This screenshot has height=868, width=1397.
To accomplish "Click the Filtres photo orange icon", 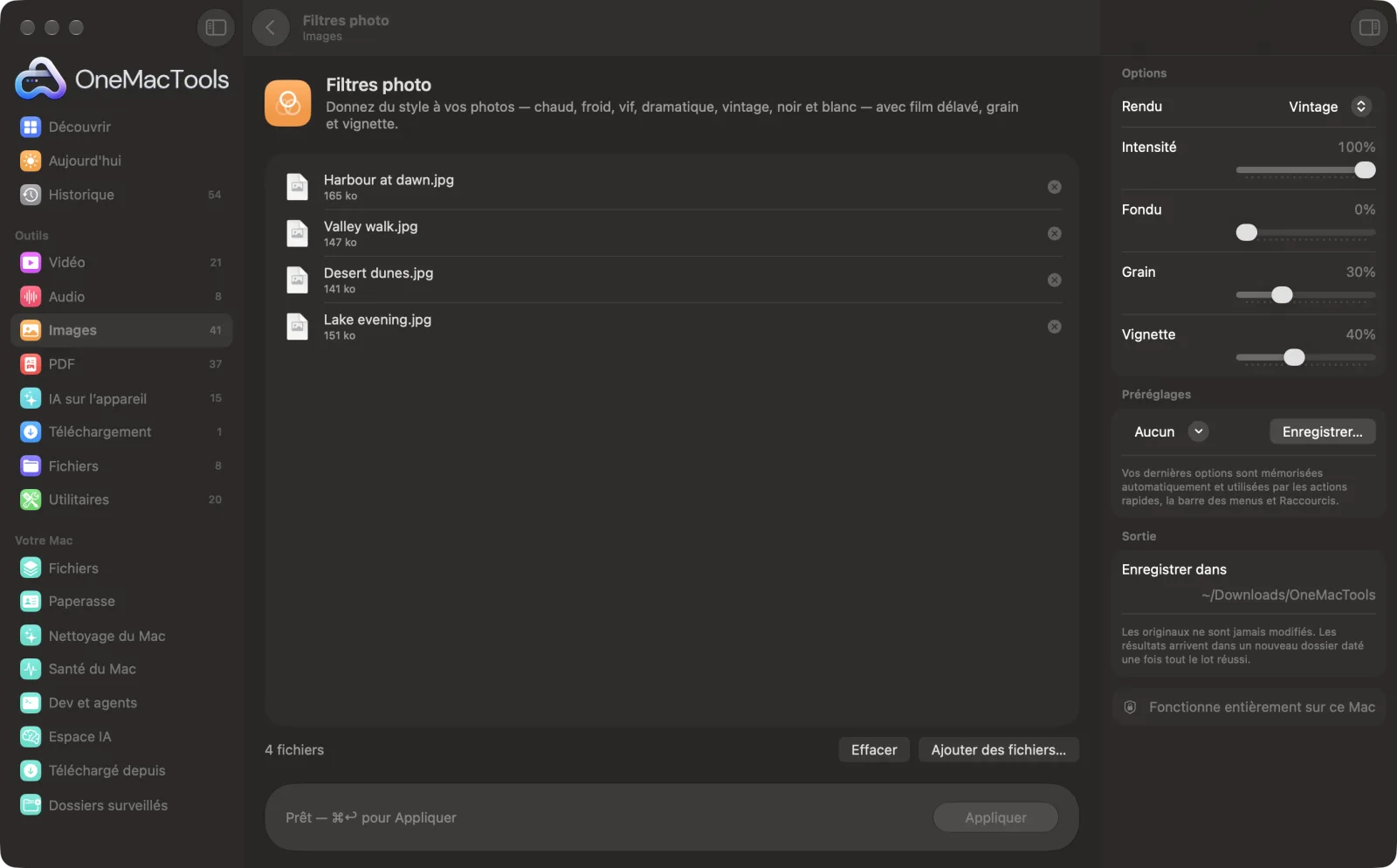I will [x=288, y=103].
